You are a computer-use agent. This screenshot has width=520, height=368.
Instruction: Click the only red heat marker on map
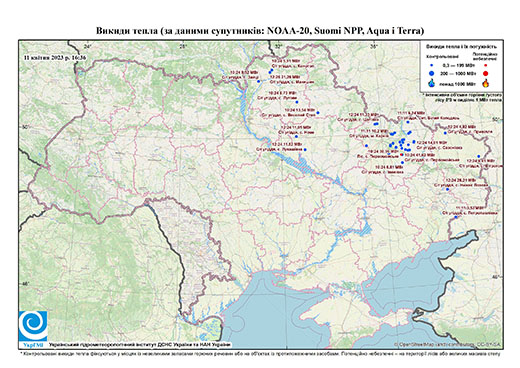click(x=402, y=155)
